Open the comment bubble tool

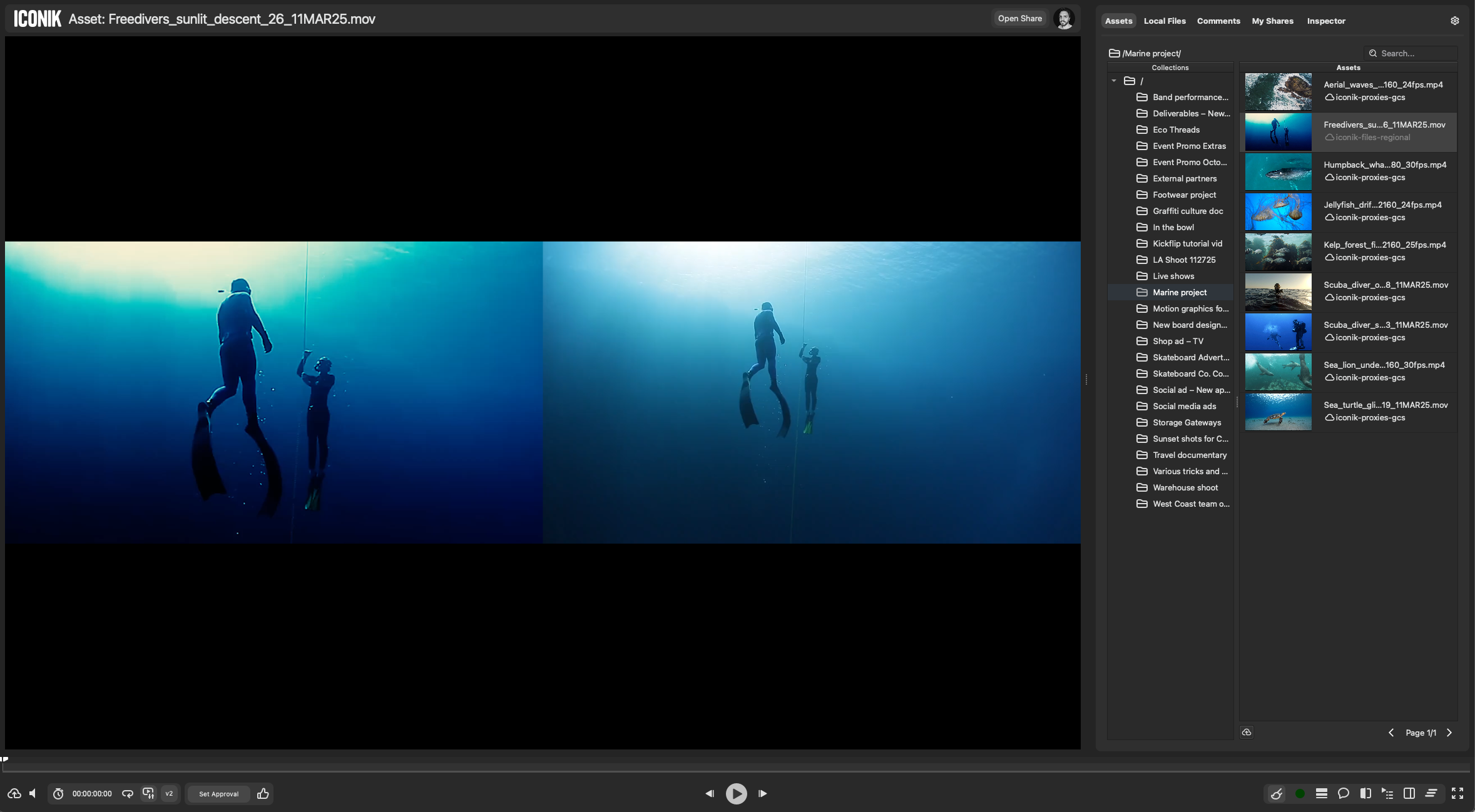tap(1343, 793)
